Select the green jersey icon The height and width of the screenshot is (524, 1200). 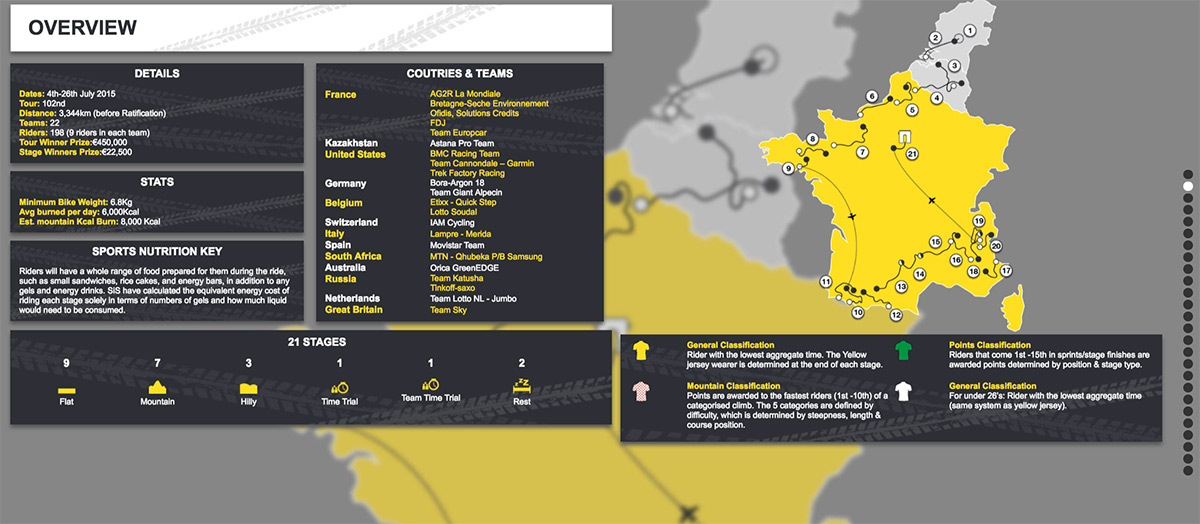pyautogui.click(x=903, y=351)
